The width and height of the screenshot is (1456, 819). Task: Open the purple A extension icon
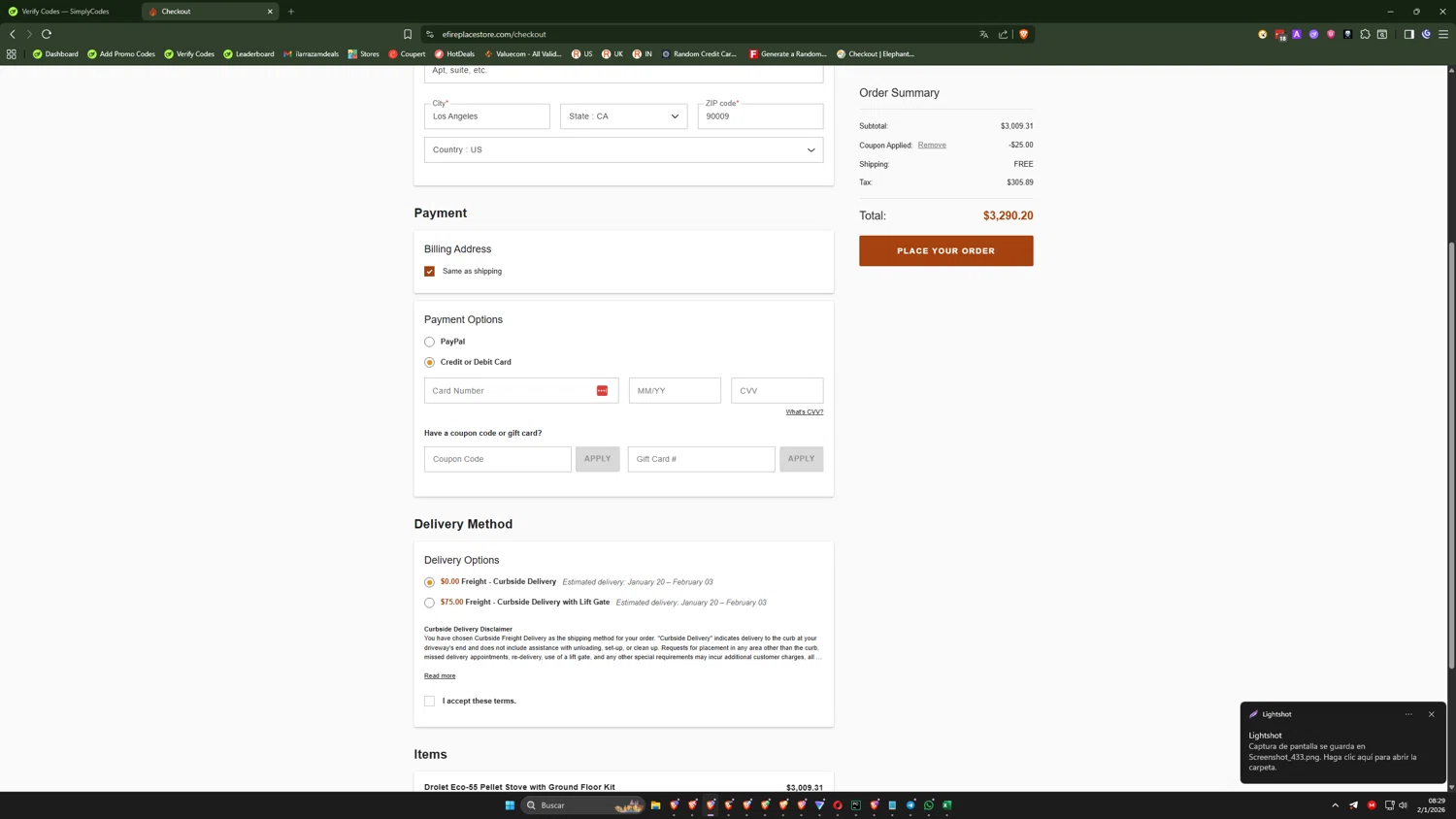tap(1297, 34)
